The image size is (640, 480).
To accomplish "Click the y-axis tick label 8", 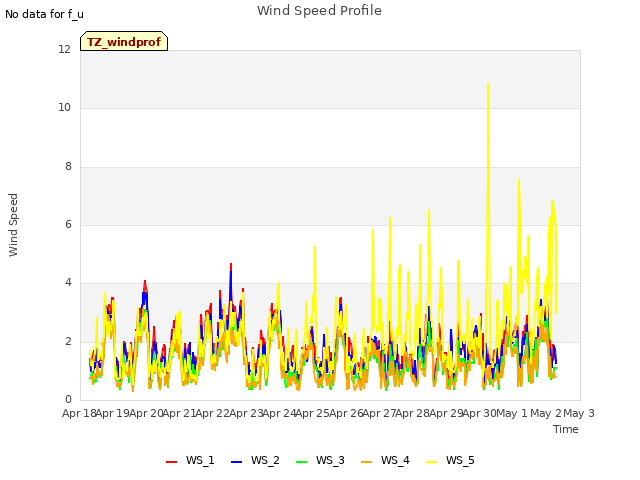I will click(x=68, y=166).
